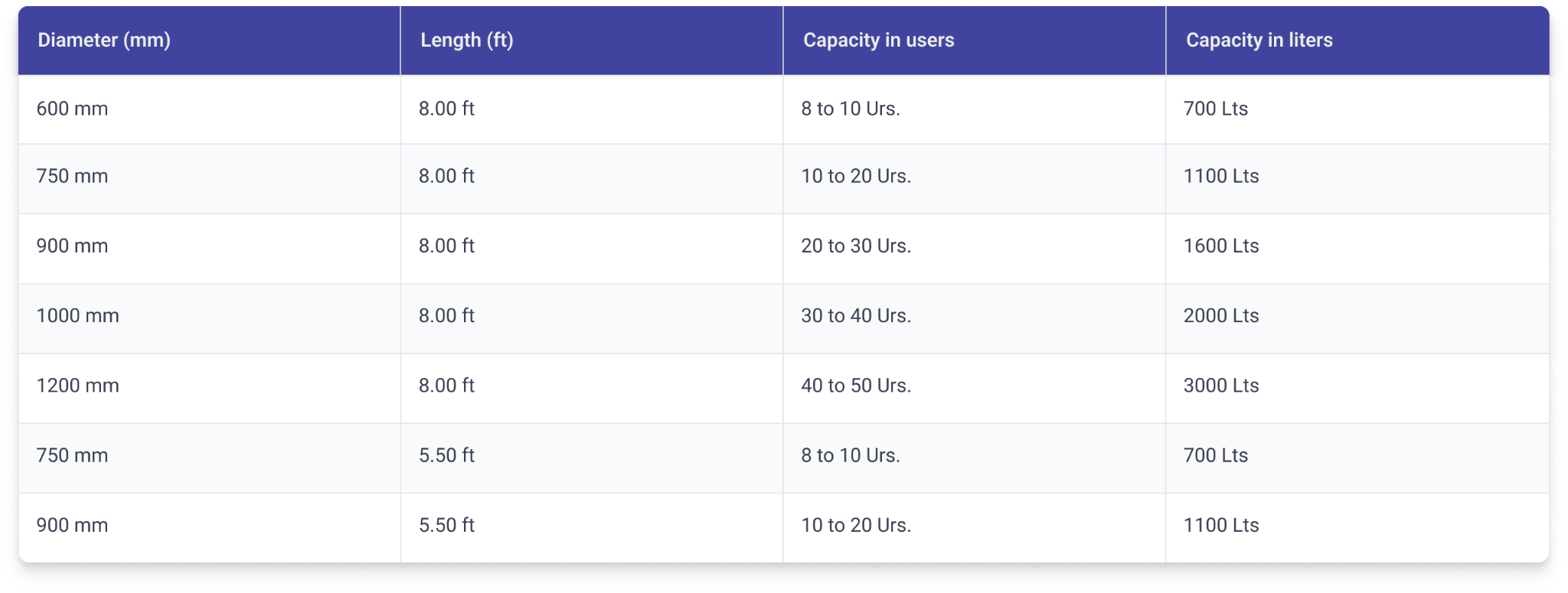Click the 8.00 ft cell in the 600 mm row
1568x593 pixels.
coord(446,109)
